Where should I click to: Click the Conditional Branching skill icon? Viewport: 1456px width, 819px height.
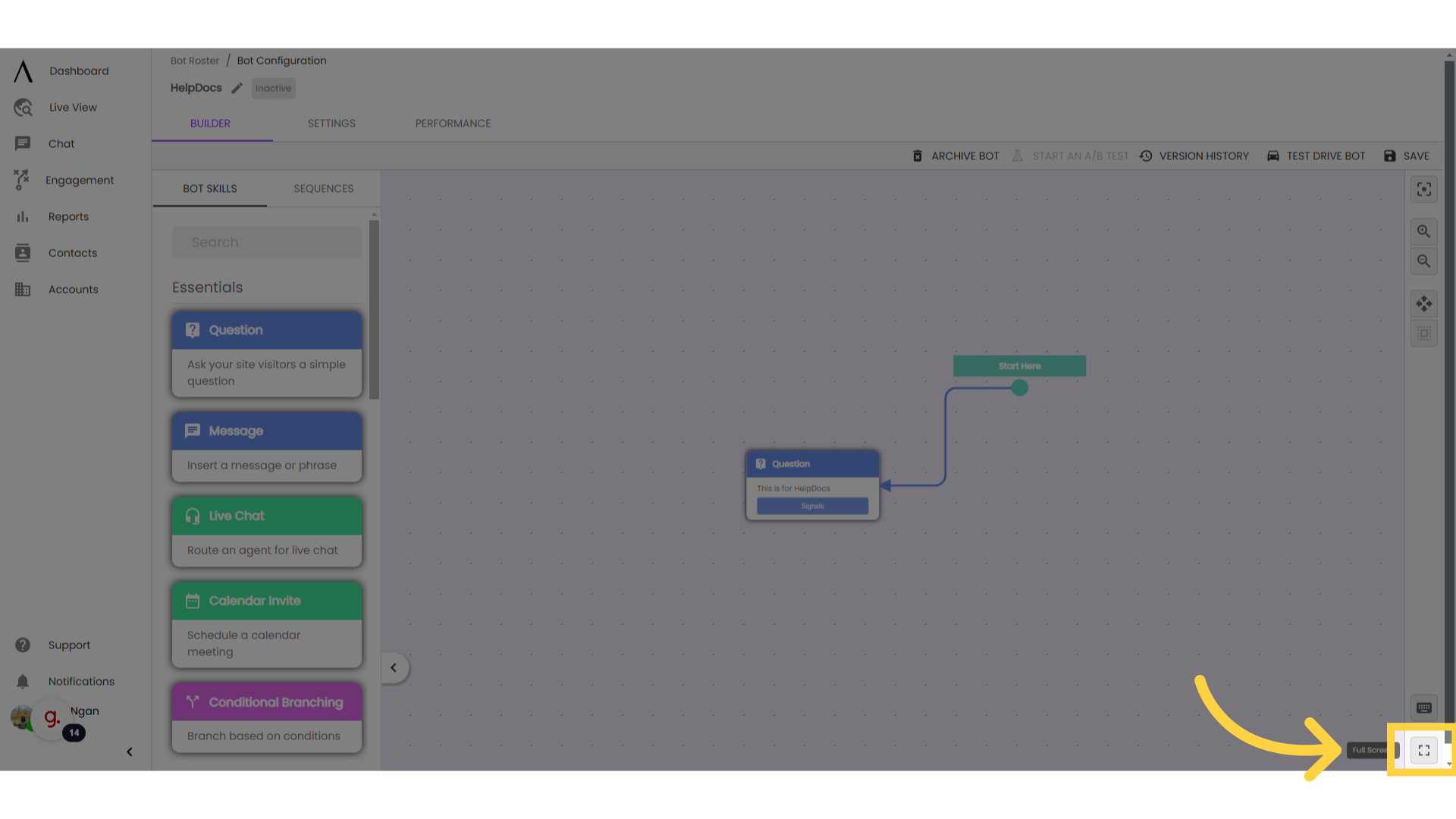192,702
